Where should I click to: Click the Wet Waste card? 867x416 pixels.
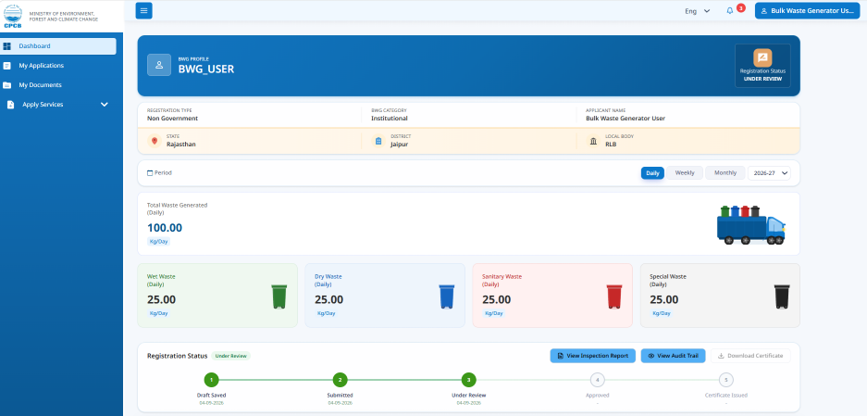(x=217, y=295)
